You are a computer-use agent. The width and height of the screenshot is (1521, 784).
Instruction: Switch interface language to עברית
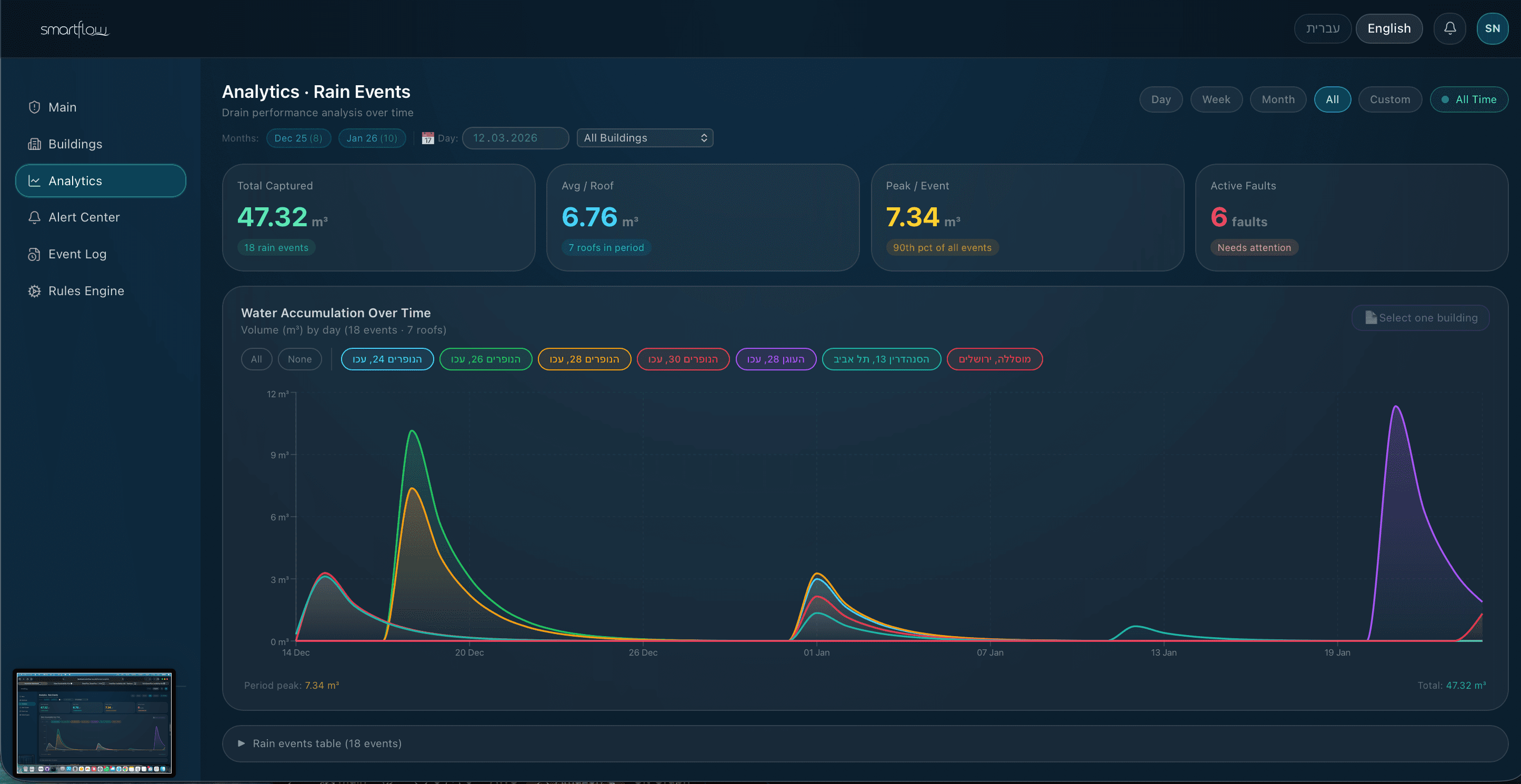[x=1323, y=28]
